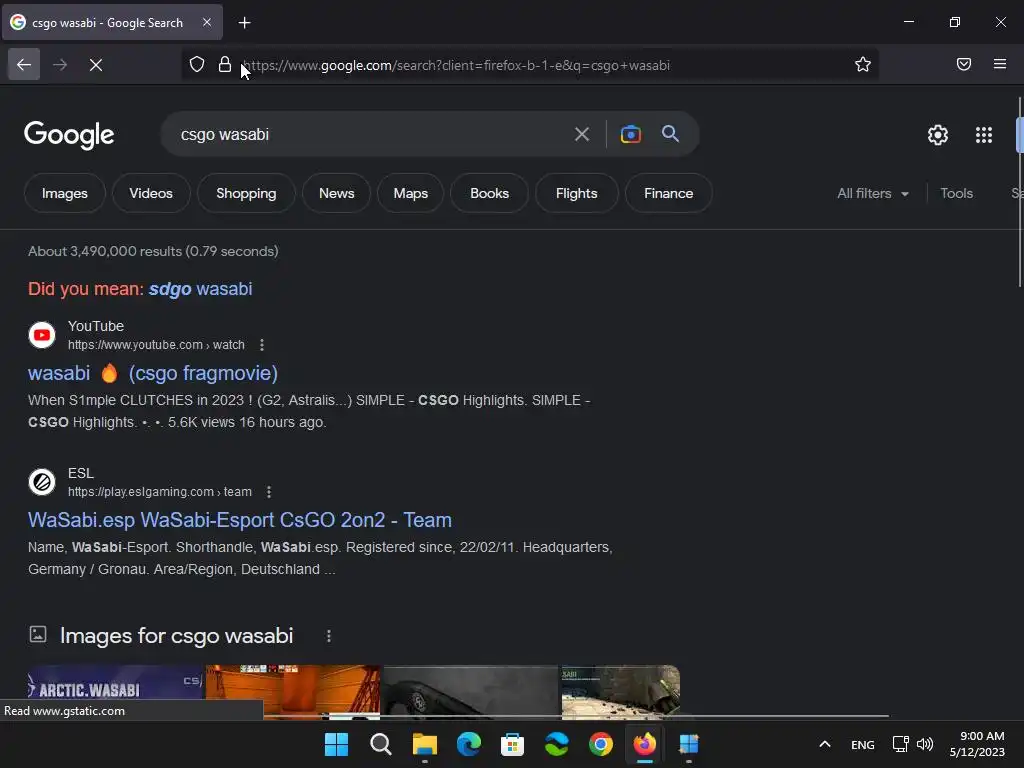Screen dimensions: 1024x768
Task: Search by image with camera icon
Action: (x=630, y=134)
